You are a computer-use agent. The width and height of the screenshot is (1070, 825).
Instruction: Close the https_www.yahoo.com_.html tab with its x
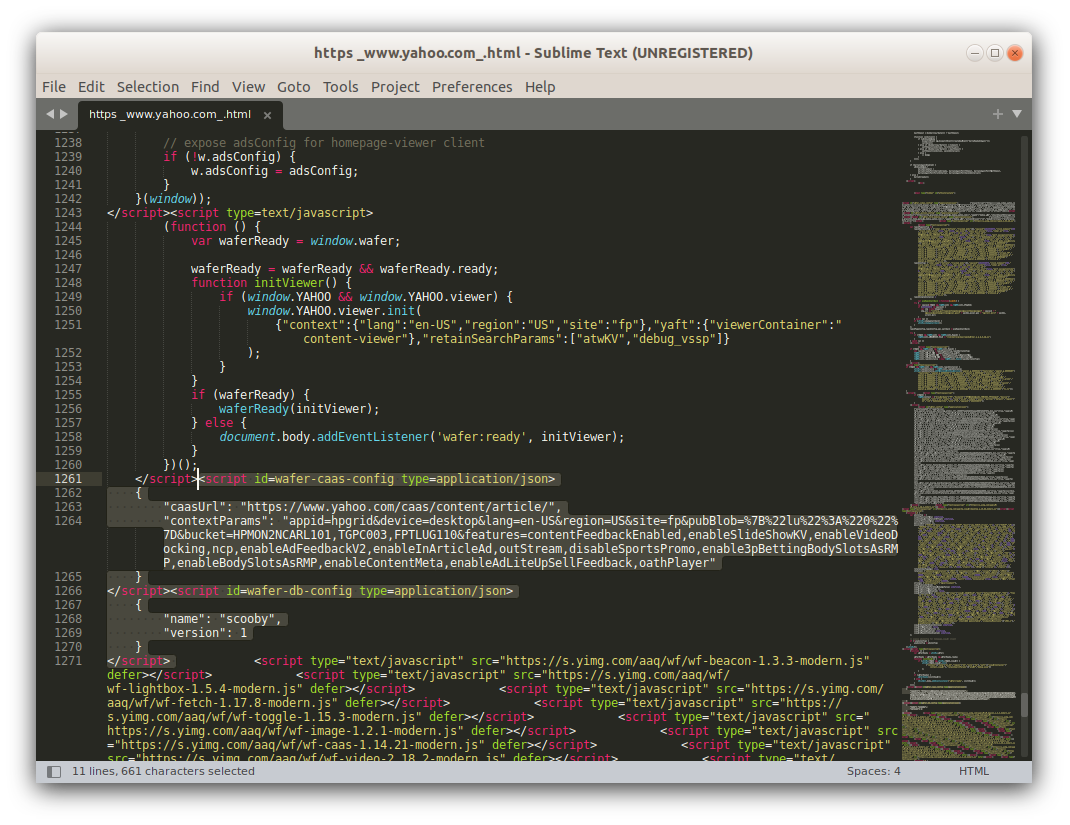(x=266, y=114)
